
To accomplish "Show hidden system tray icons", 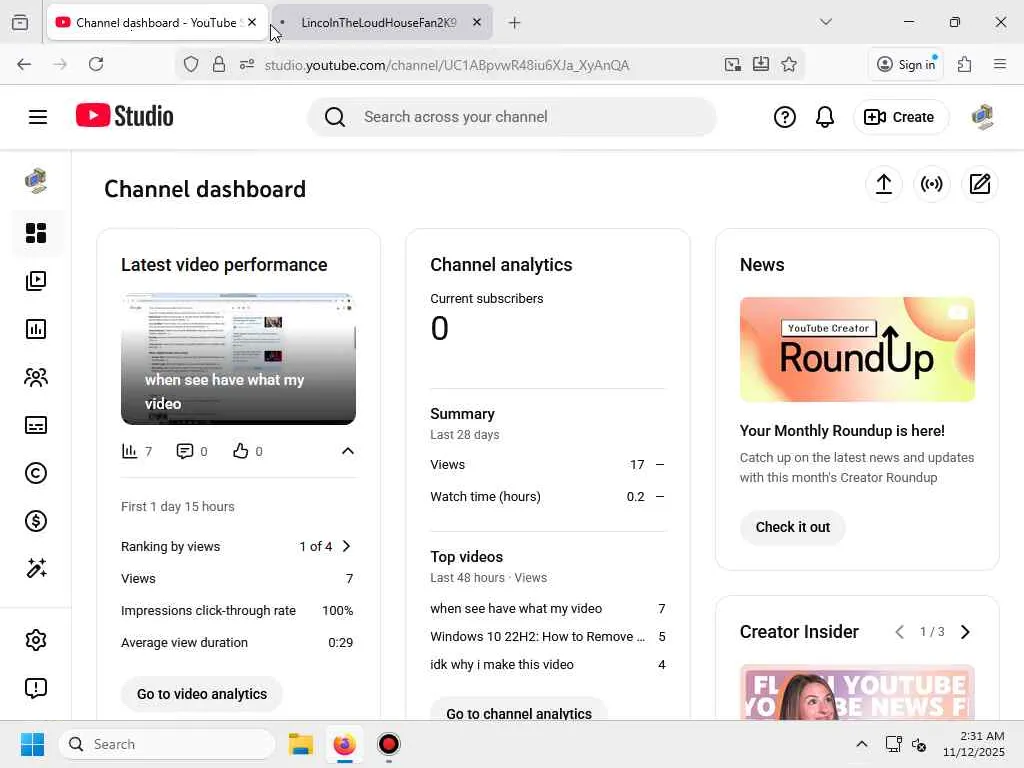I will 862,744.
